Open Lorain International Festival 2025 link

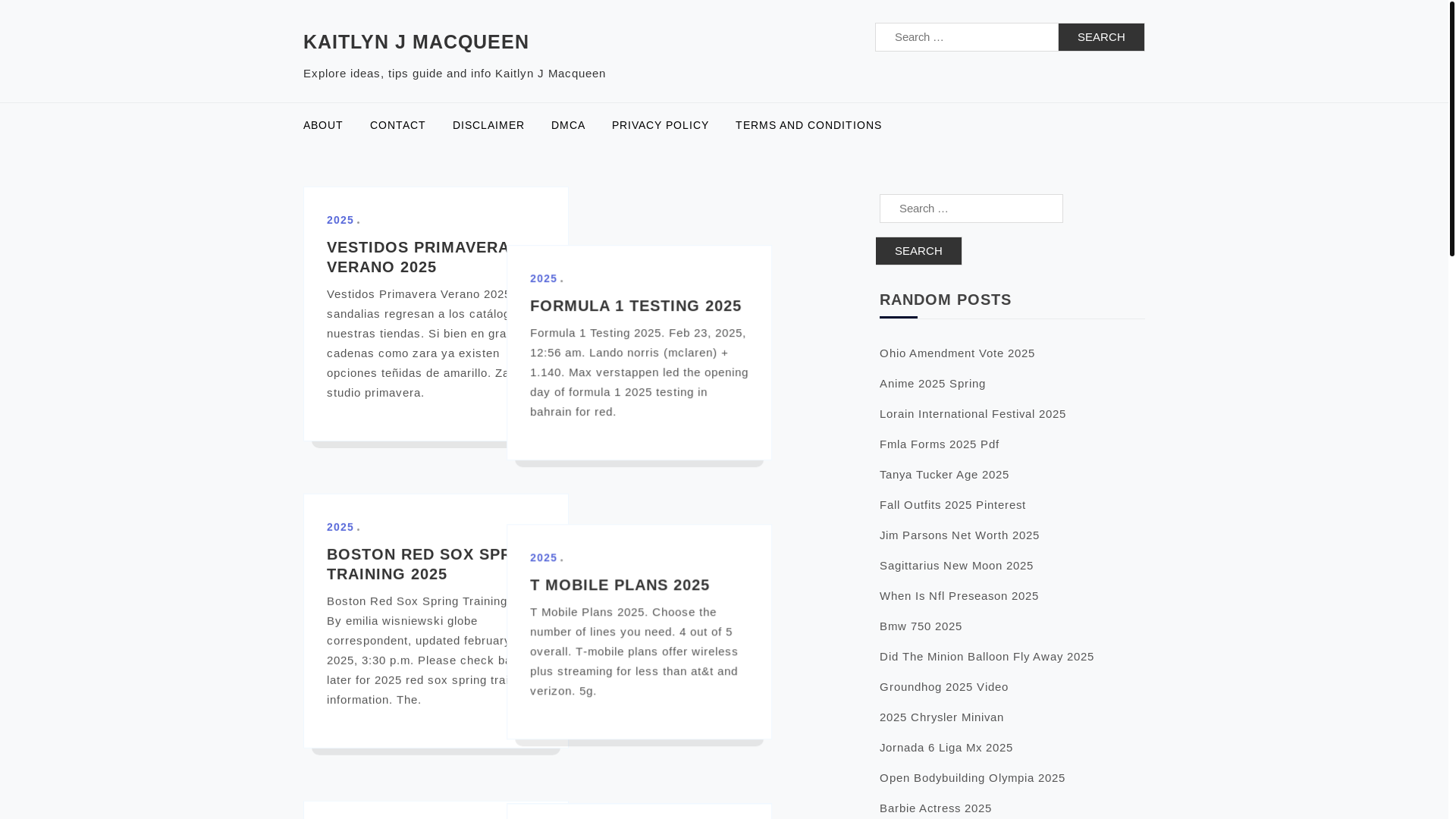pos(972,414)
